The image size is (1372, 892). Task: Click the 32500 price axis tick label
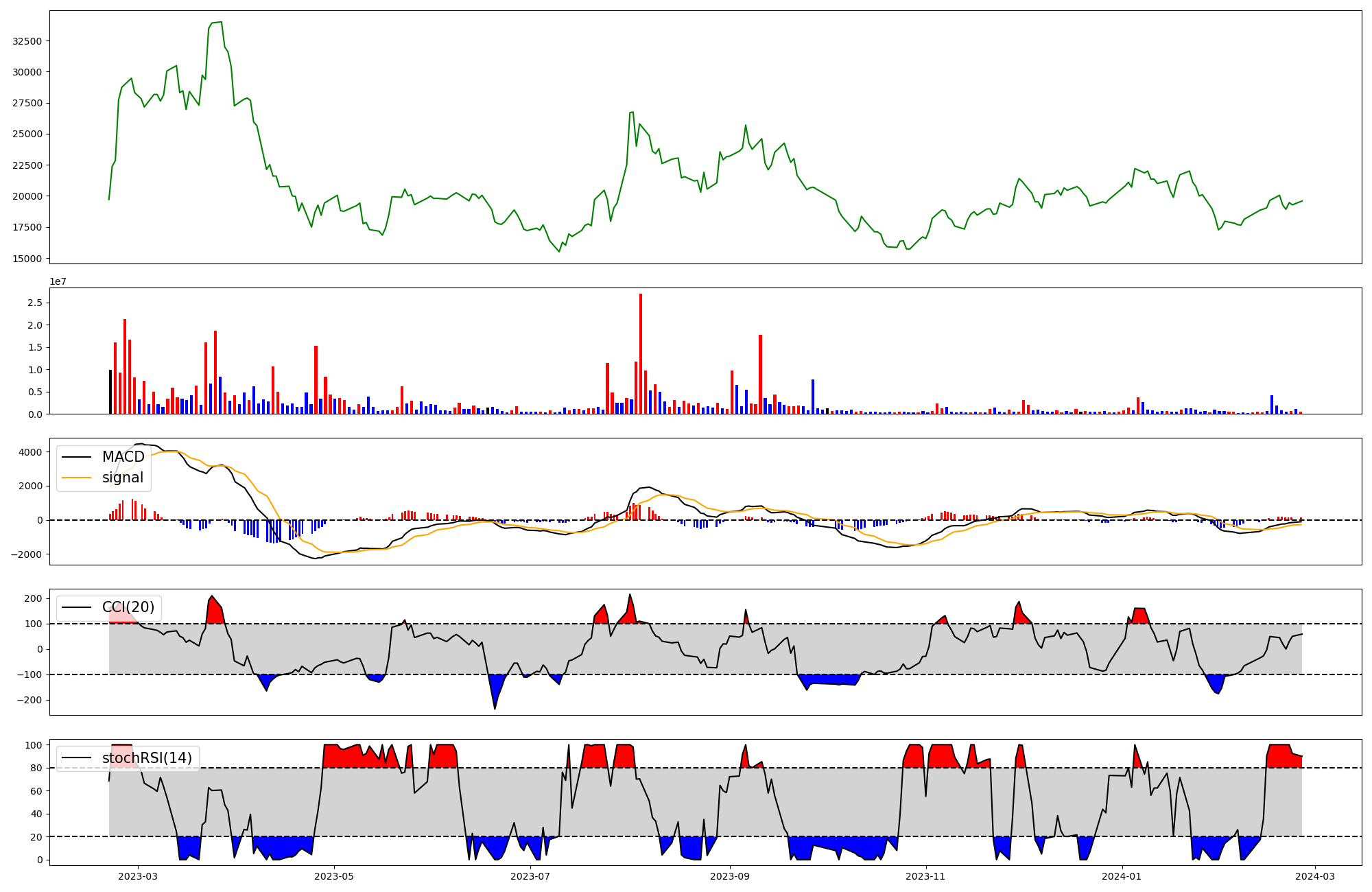[27, 41]
